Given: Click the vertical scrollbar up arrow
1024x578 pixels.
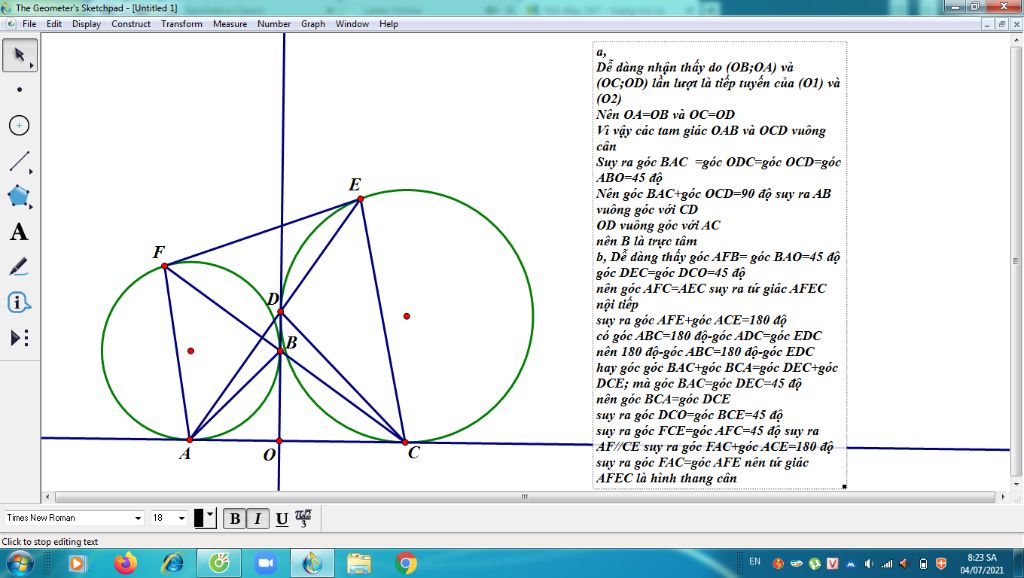Looking at the screenshot, I should point(1016,40).
